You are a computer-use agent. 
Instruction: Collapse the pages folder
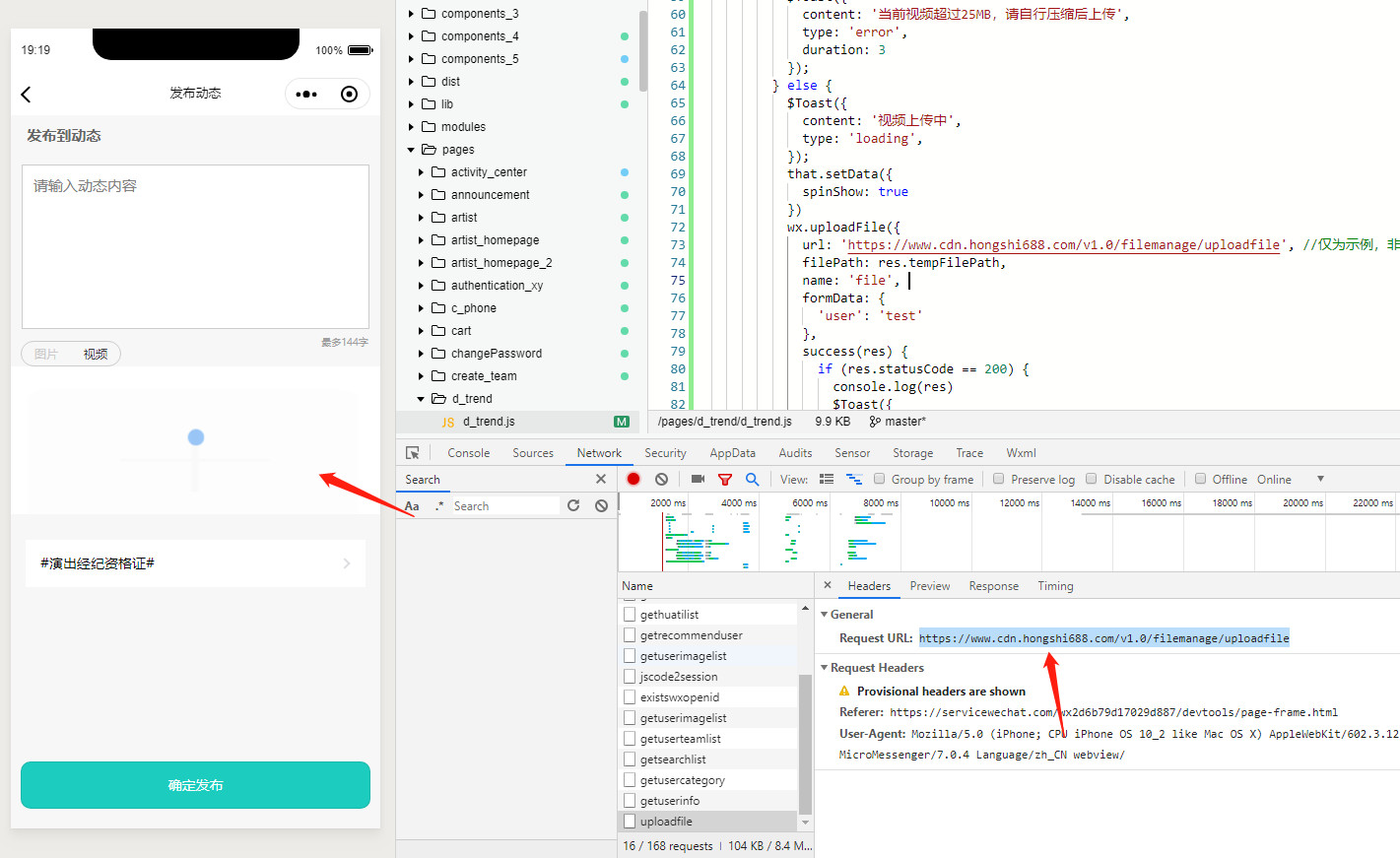click(412, 150)
